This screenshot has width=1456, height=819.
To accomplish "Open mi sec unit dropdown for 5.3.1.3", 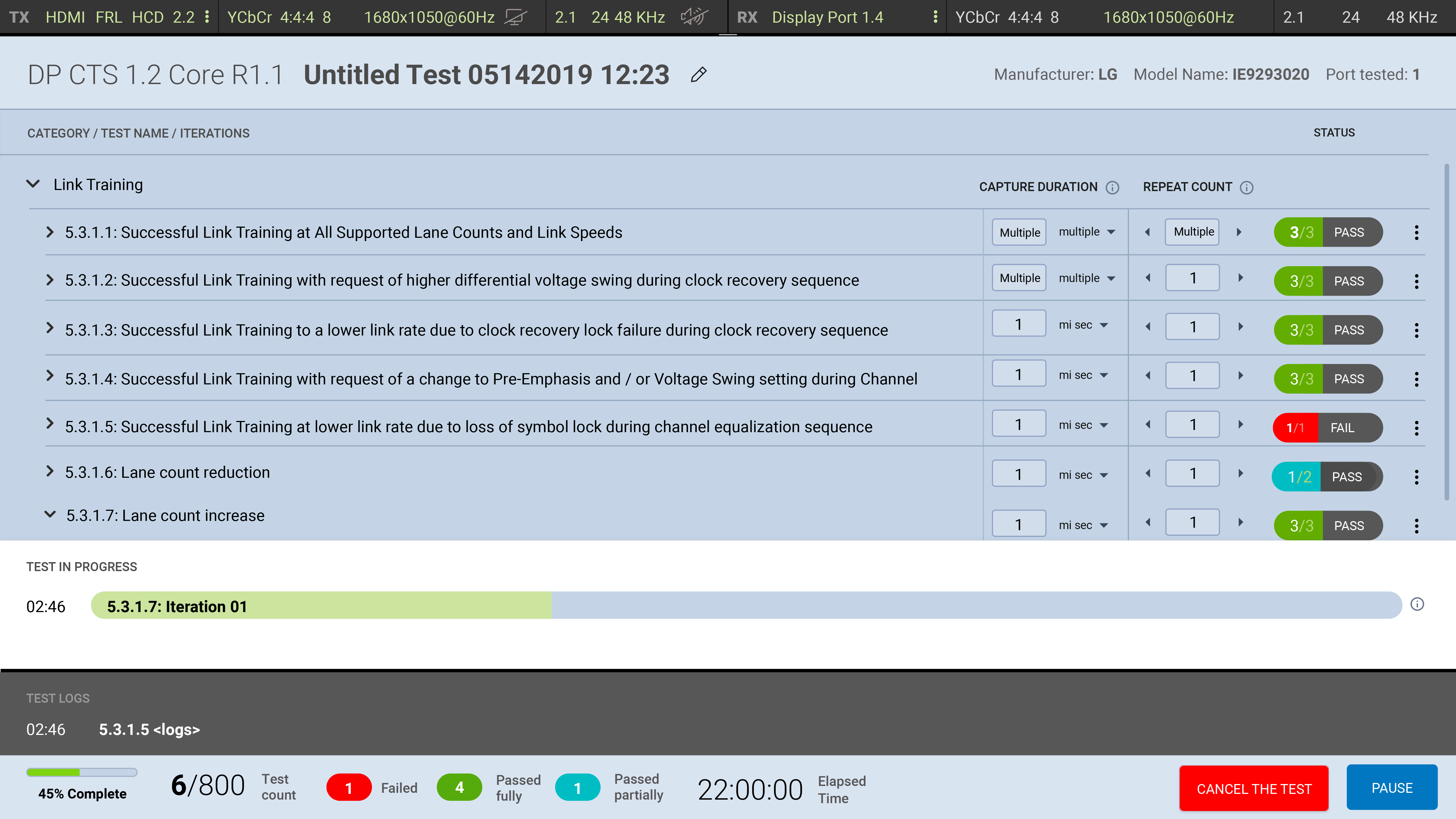I will pyautogui.click(x=1084, y=325).
